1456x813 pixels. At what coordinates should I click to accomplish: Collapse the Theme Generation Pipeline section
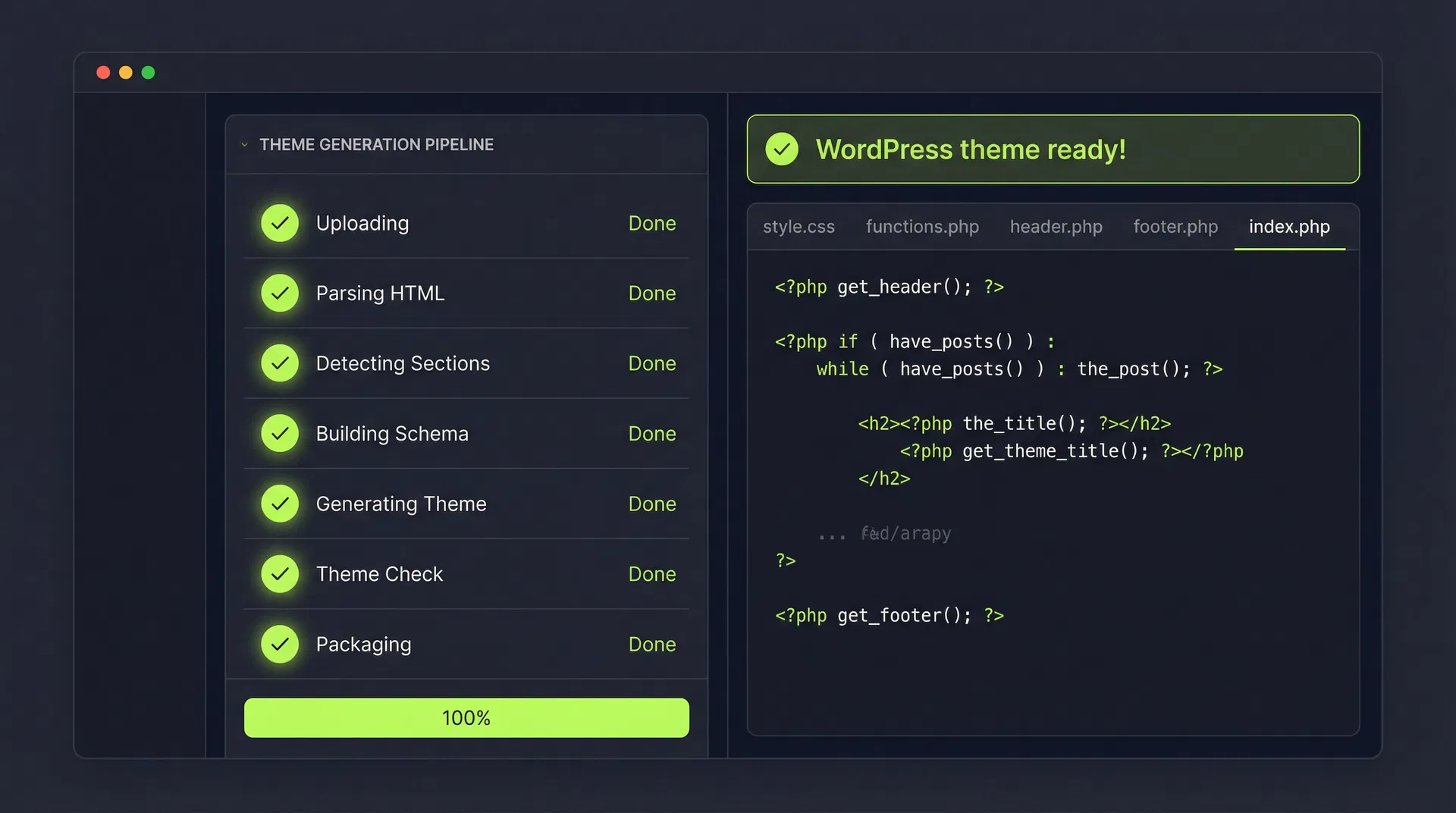tap(244, 144)
